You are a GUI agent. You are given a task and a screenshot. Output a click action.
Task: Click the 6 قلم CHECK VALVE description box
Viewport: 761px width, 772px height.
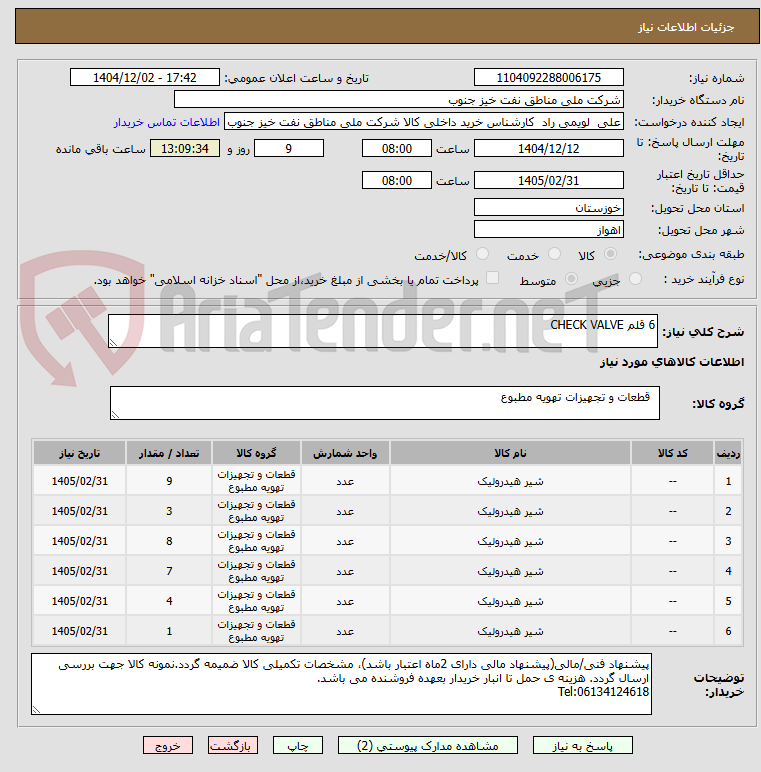pos(382,331)
